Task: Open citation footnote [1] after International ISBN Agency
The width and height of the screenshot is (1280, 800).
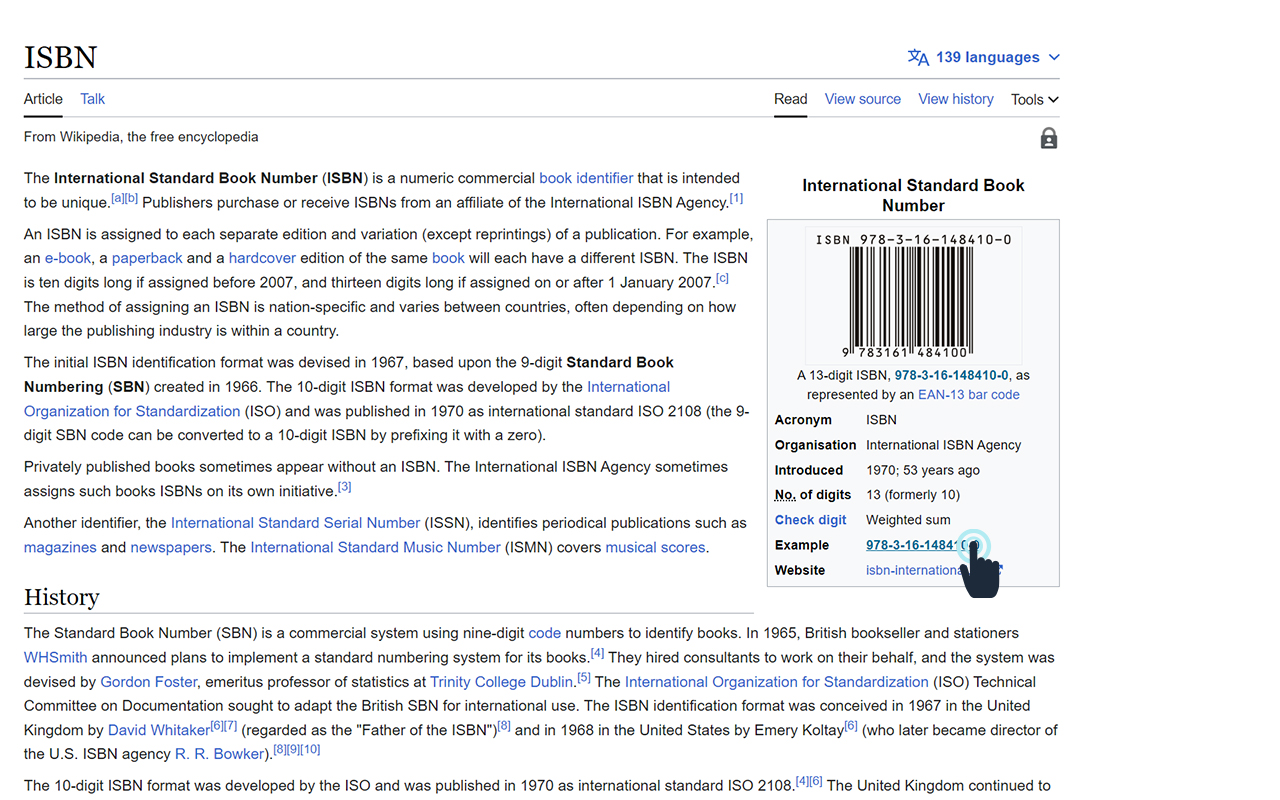Action: click(x=736, y=198)
